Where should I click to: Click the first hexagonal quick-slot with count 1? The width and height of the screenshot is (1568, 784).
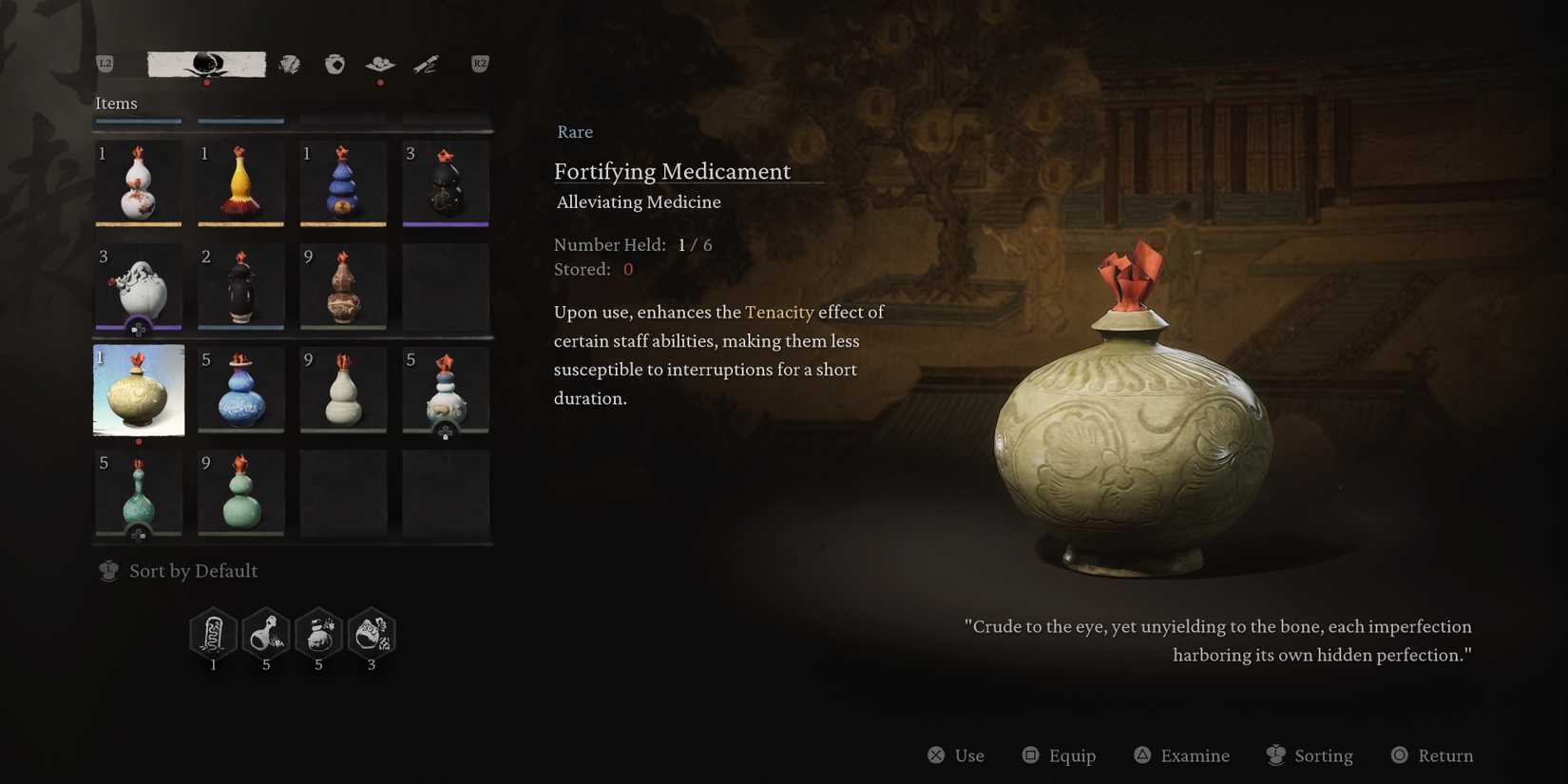[x=213, y=634]
